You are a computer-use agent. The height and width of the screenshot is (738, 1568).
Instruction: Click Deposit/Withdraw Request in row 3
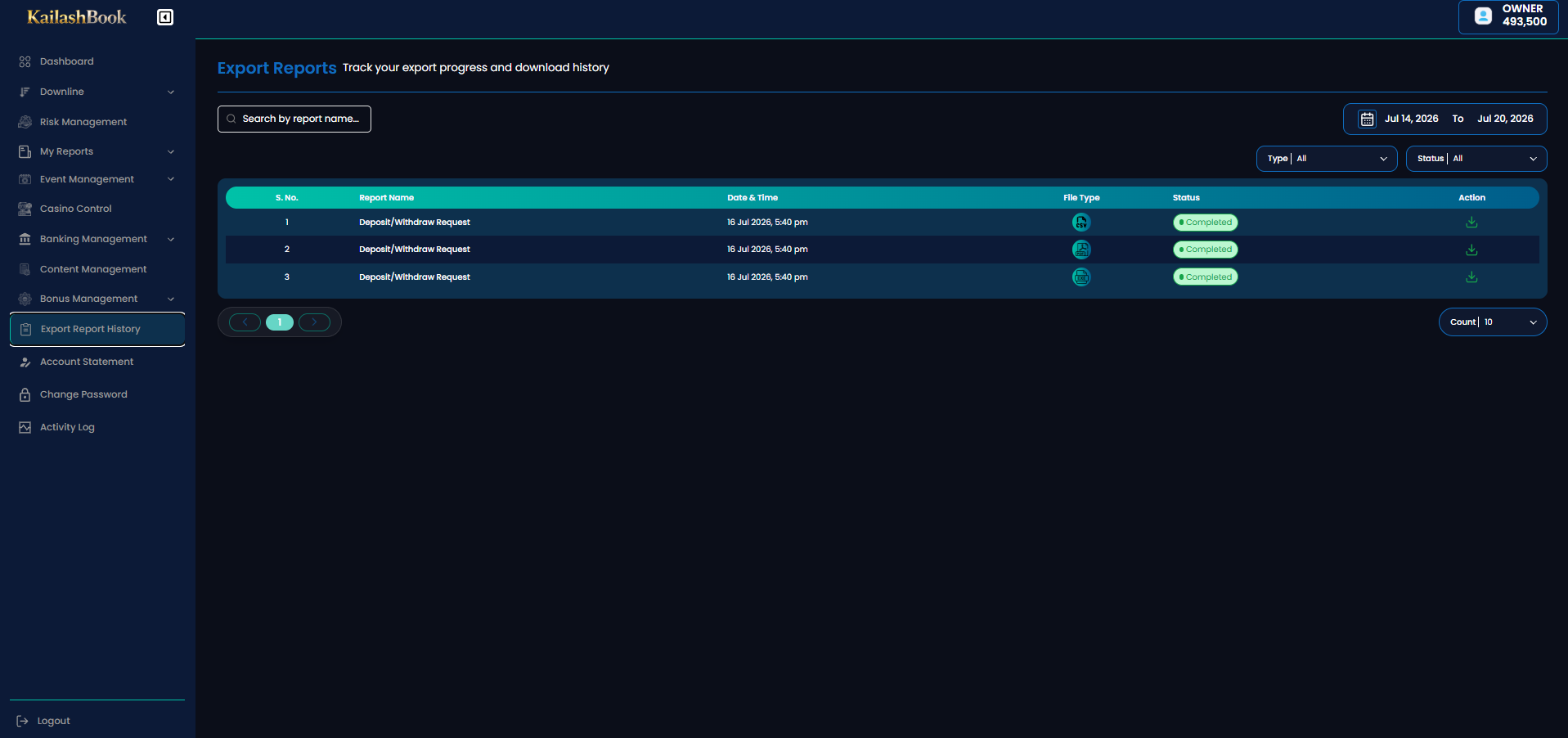click(415, 277)
